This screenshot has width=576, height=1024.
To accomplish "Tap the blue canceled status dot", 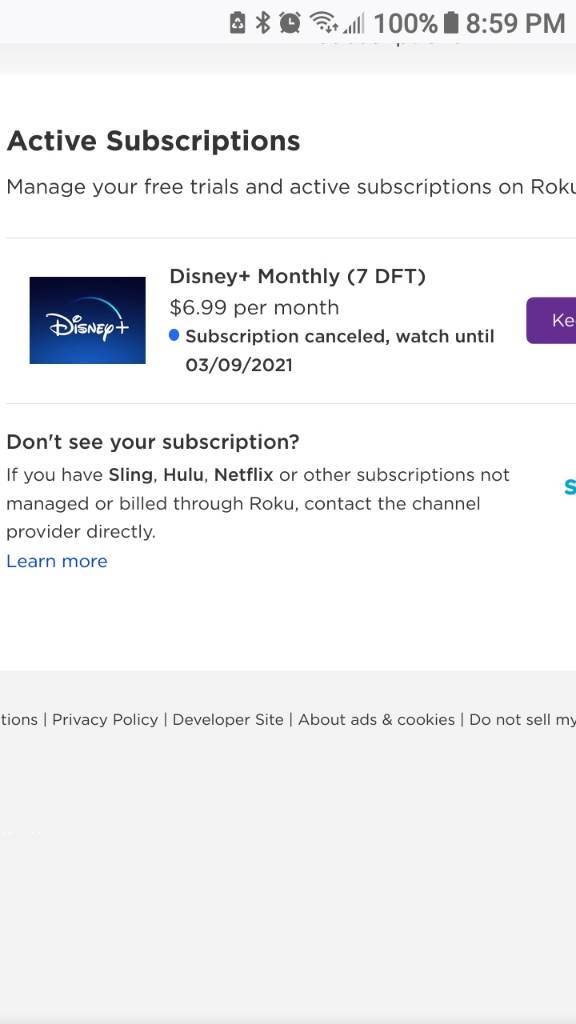I will (174, 336).
